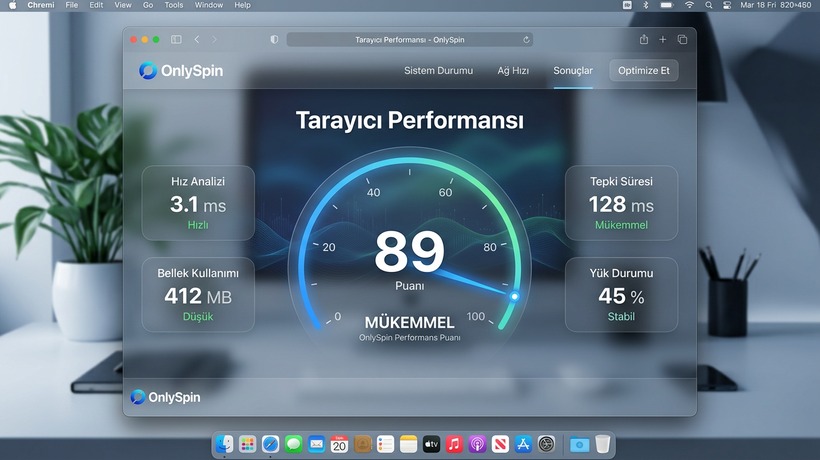820x460 pixels.
Task: Open Music from the dock
Action: point(454,444)
